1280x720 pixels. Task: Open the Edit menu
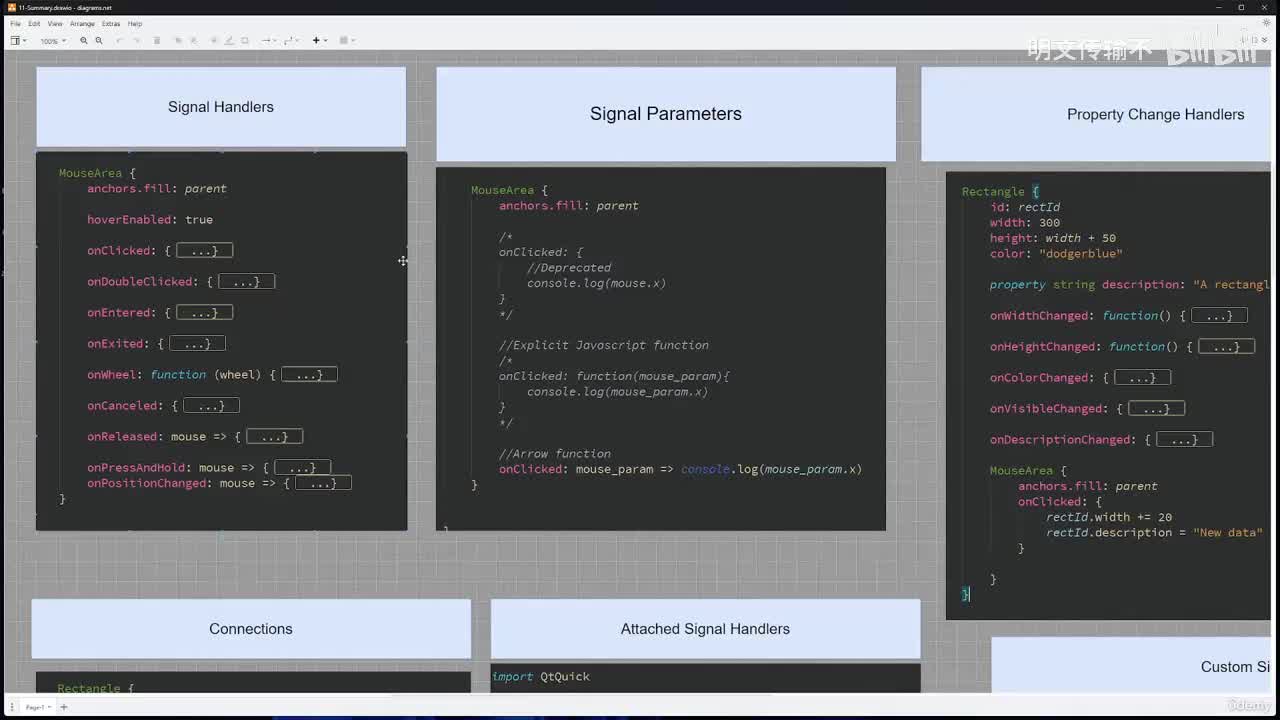pos(34,23)
